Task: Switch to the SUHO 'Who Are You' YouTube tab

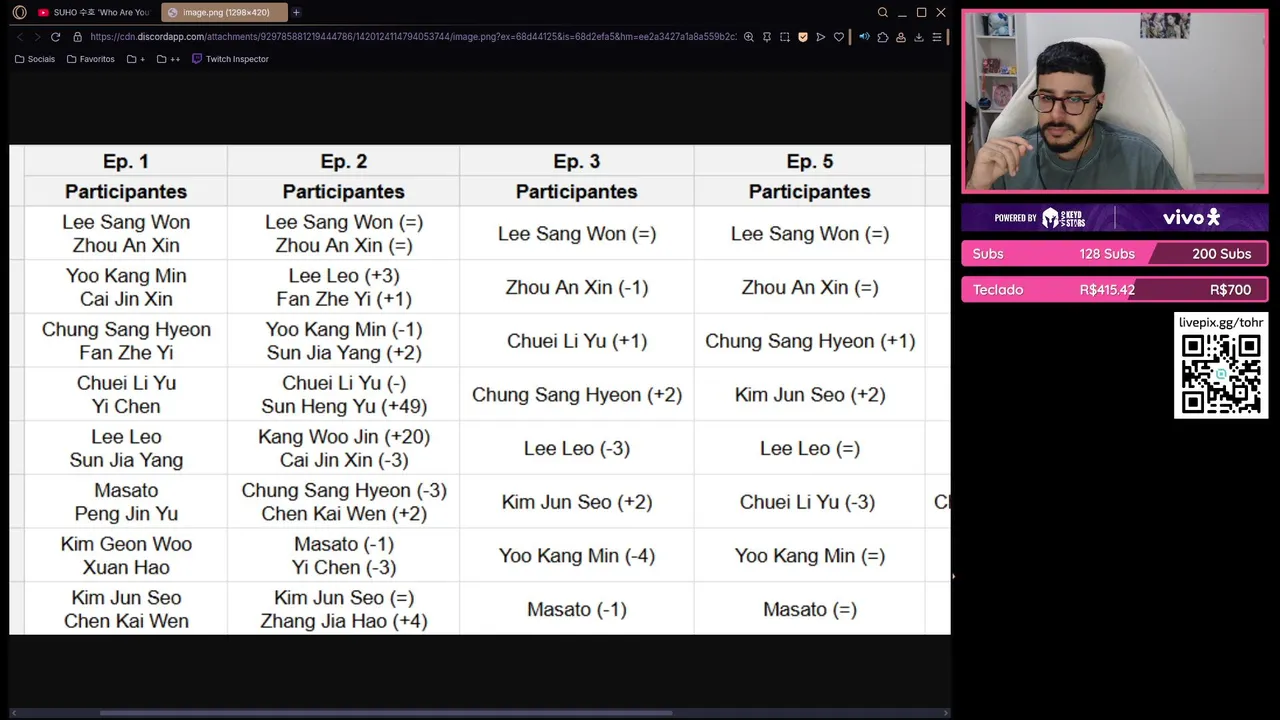Action: click(x=93, y=12)
